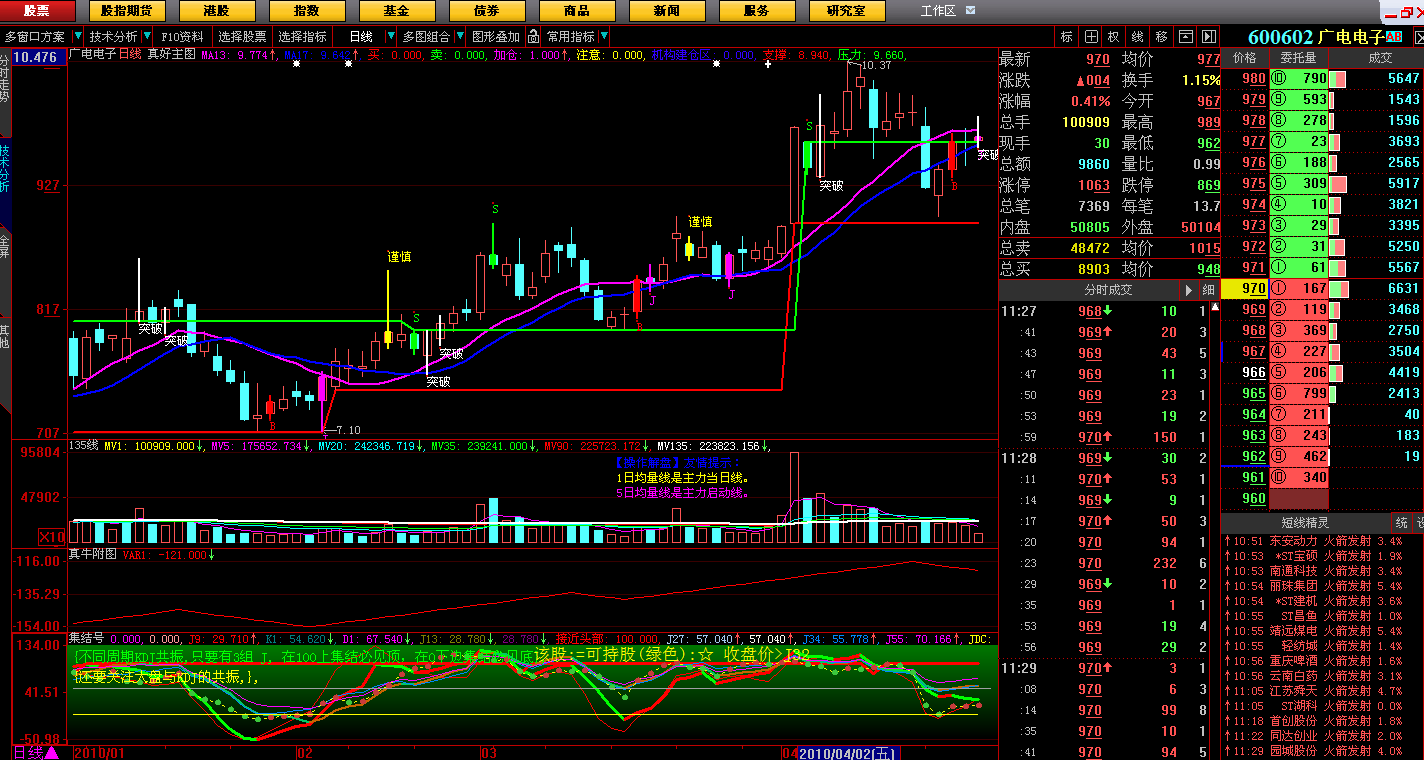Click the 权 toolbar icon
This screenshot has height=760, width=1424.
(x=1113, y=37)
